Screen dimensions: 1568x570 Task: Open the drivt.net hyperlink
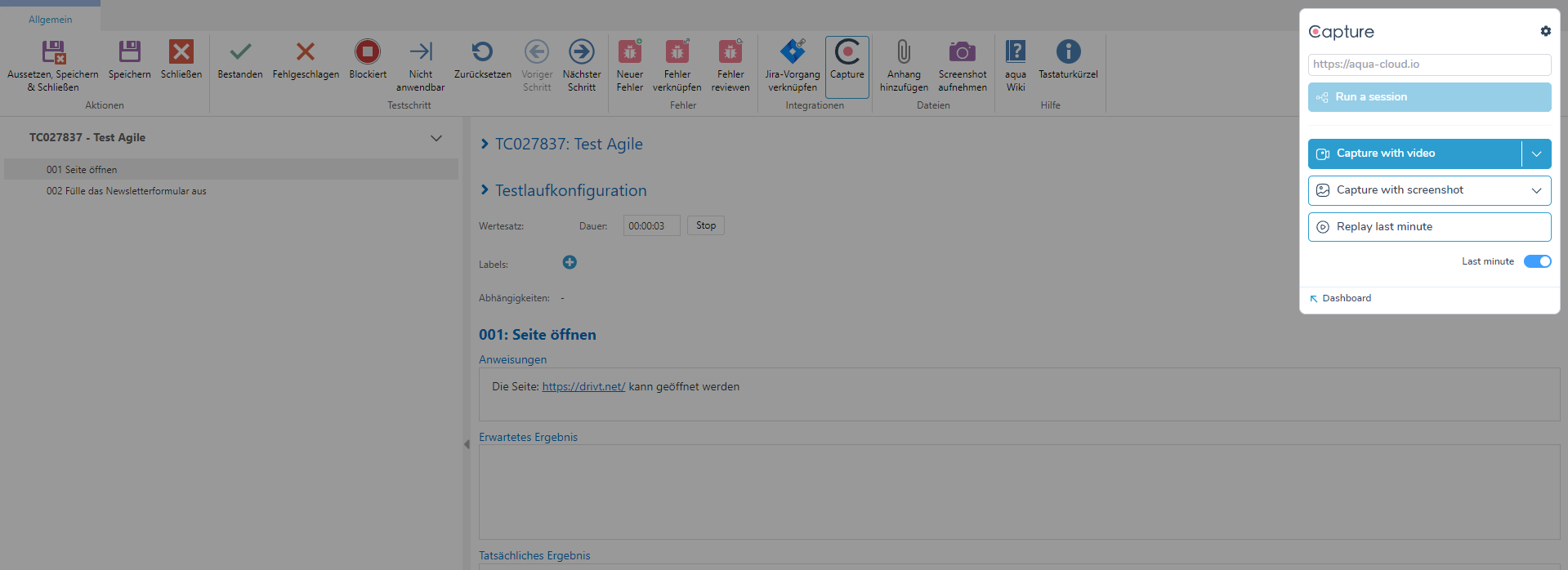tap(583, 387)
